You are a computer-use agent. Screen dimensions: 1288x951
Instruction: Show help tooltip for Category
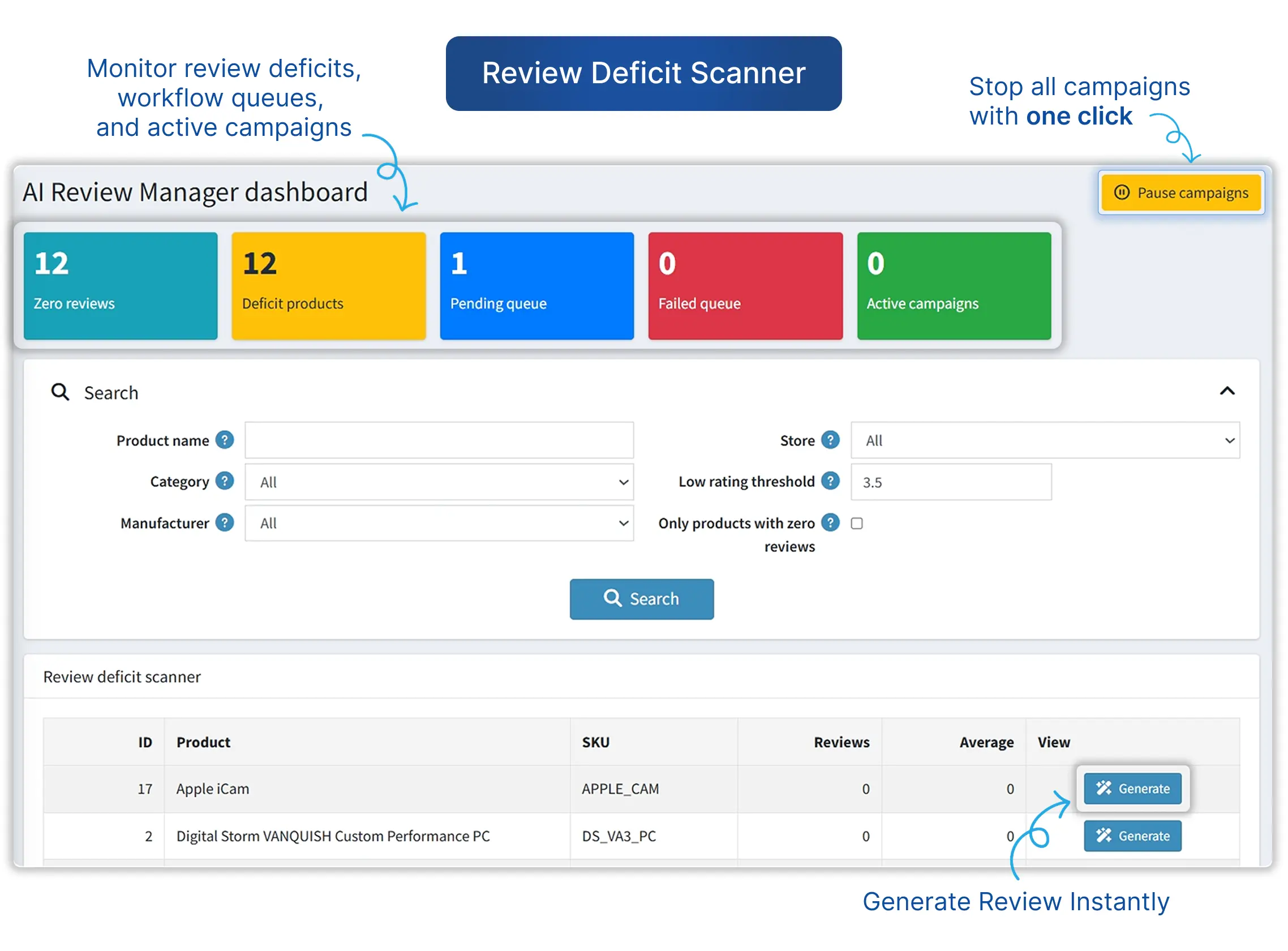(225, 481)
